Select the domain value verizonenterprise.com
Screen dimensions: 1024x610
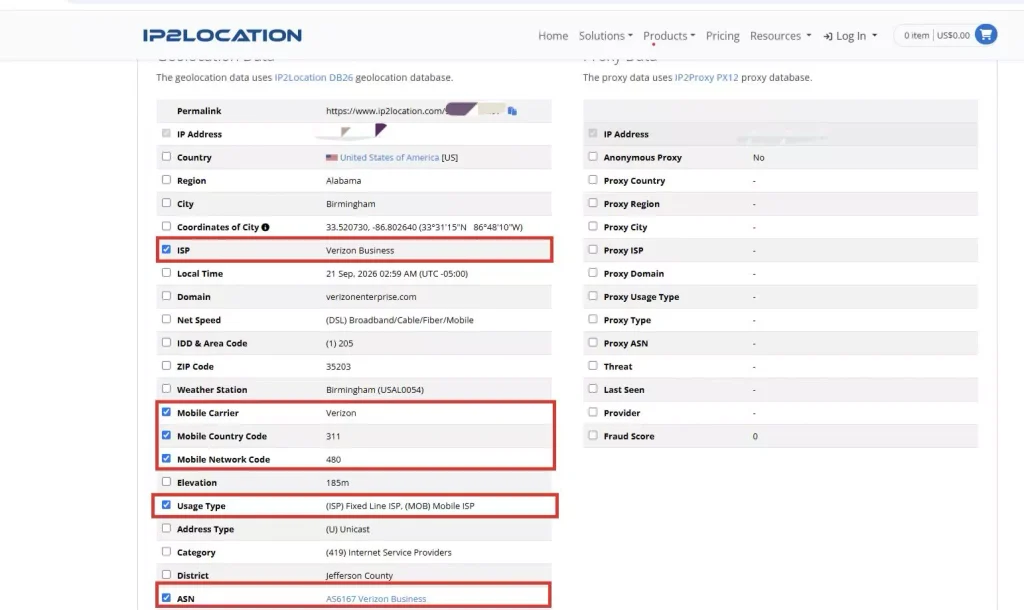[371, 297]
